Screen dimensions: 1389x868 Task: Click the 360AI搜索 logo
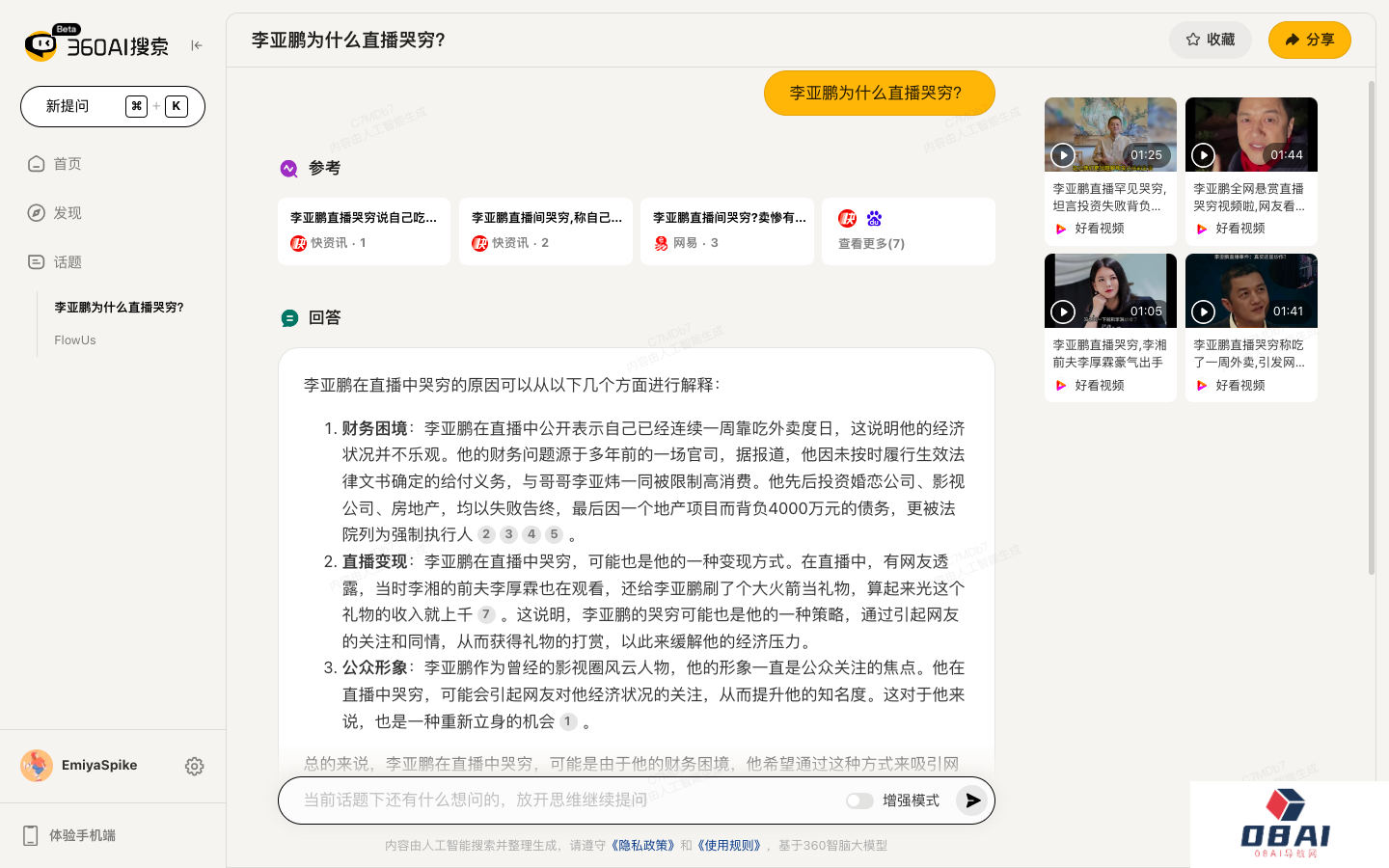(x=96, y=44)
